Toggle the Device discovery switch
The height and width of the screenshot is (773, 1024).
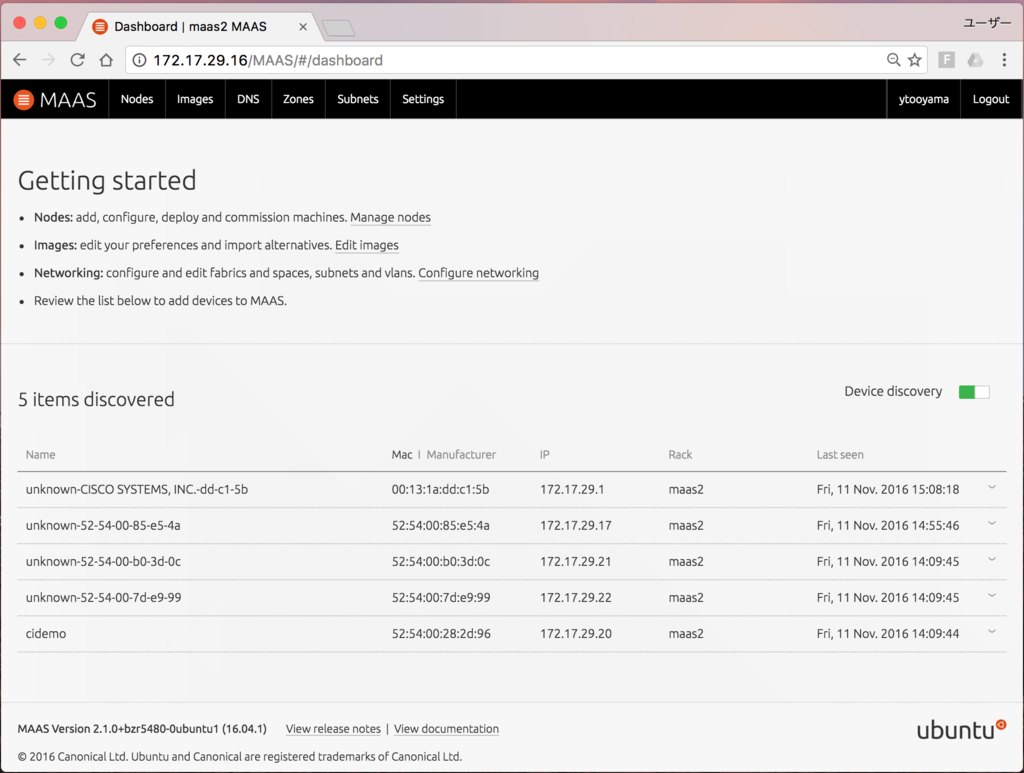click(x=974, y=392)
